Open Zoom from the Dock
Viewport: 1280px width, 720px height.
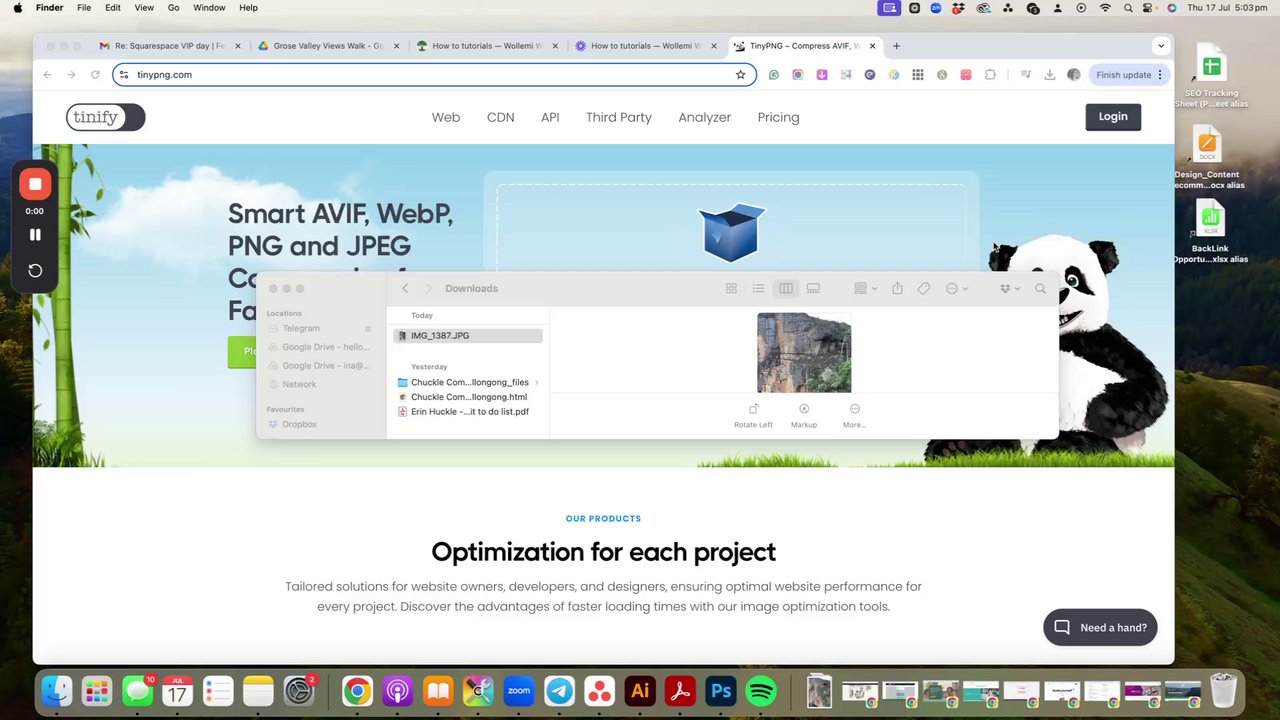coord(519,691)
